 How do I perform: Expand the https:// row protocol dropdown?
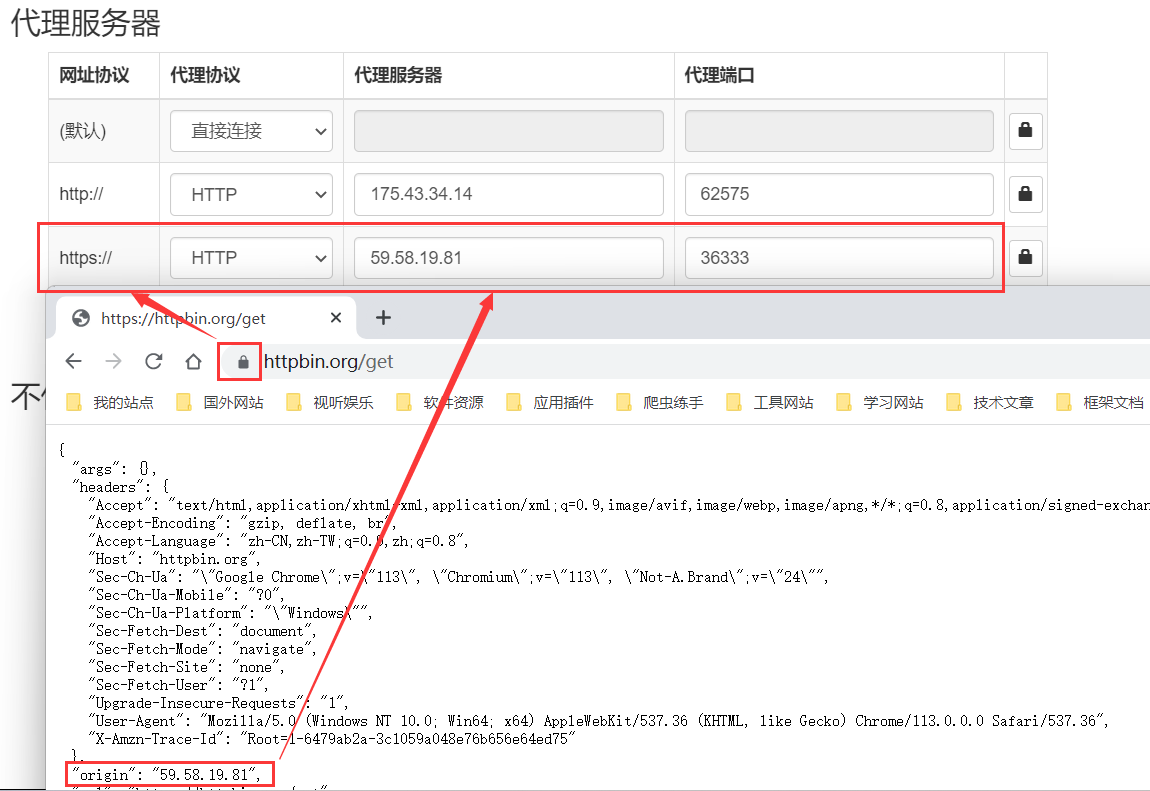point(250,257)
